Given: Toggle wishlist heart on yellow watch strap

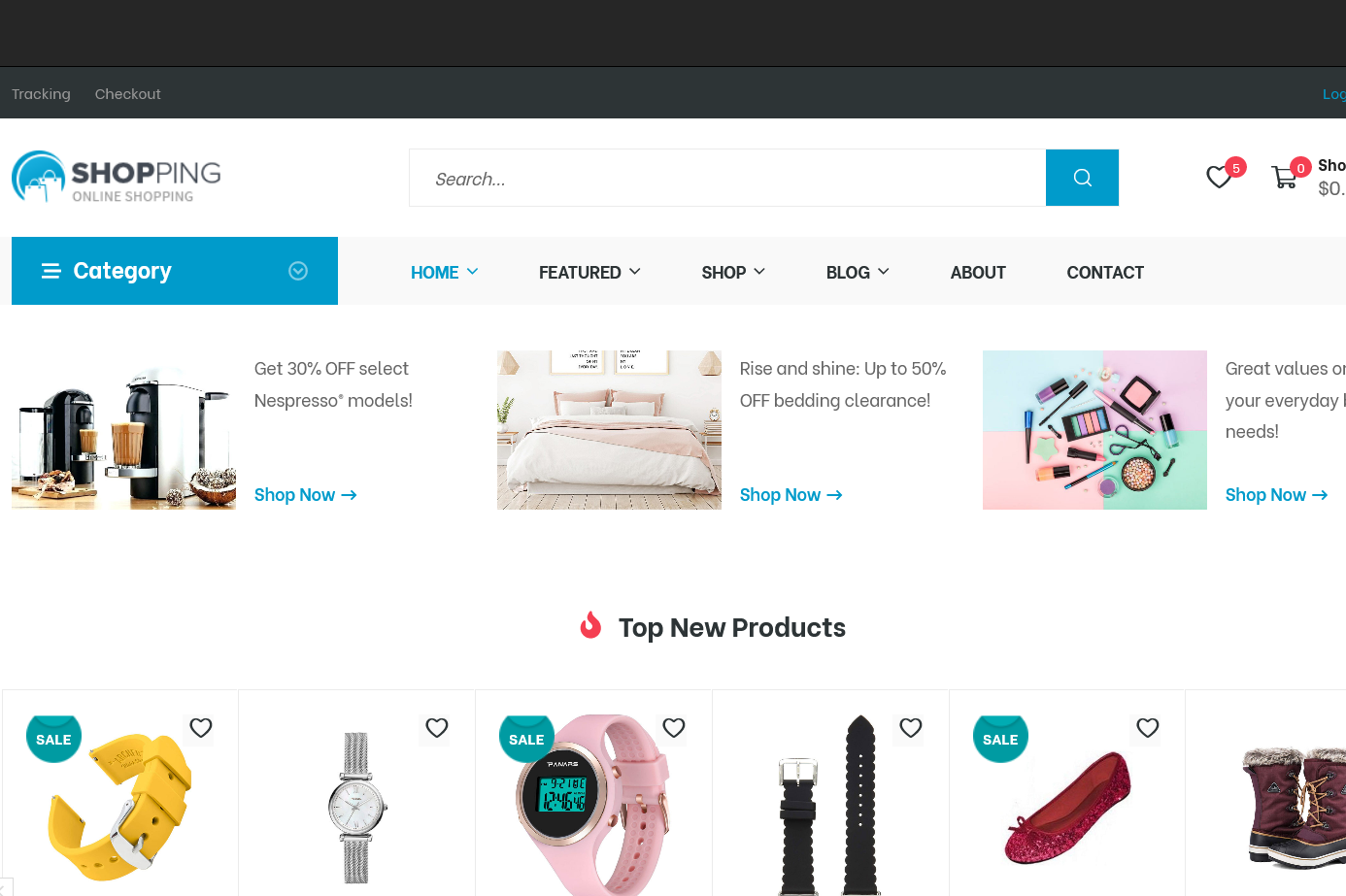Looking at the screenshot, I should [x=201, y=728].
